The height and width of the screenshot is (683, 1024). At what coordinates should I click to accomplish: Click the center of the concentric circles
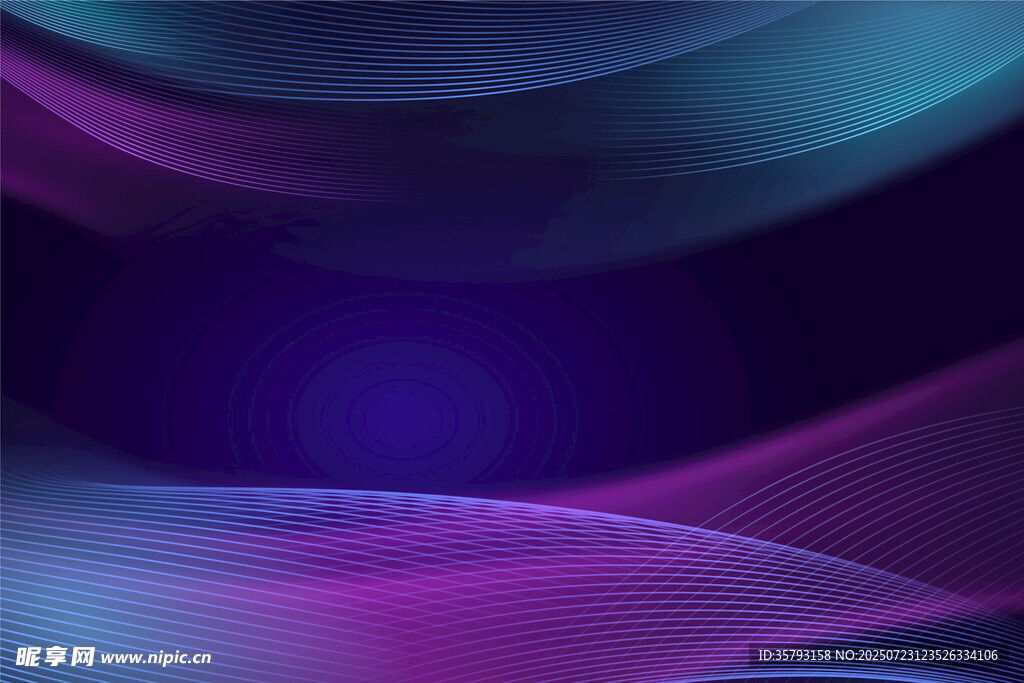pyautogui.click(x=400, y=412)
